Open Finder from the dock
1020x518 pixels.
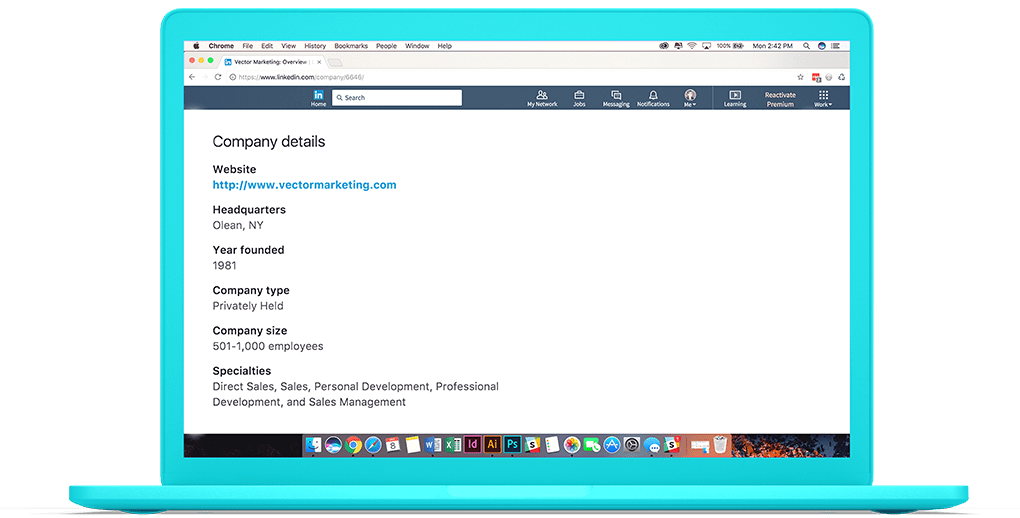pyautogui.click(x=314, y=444)
